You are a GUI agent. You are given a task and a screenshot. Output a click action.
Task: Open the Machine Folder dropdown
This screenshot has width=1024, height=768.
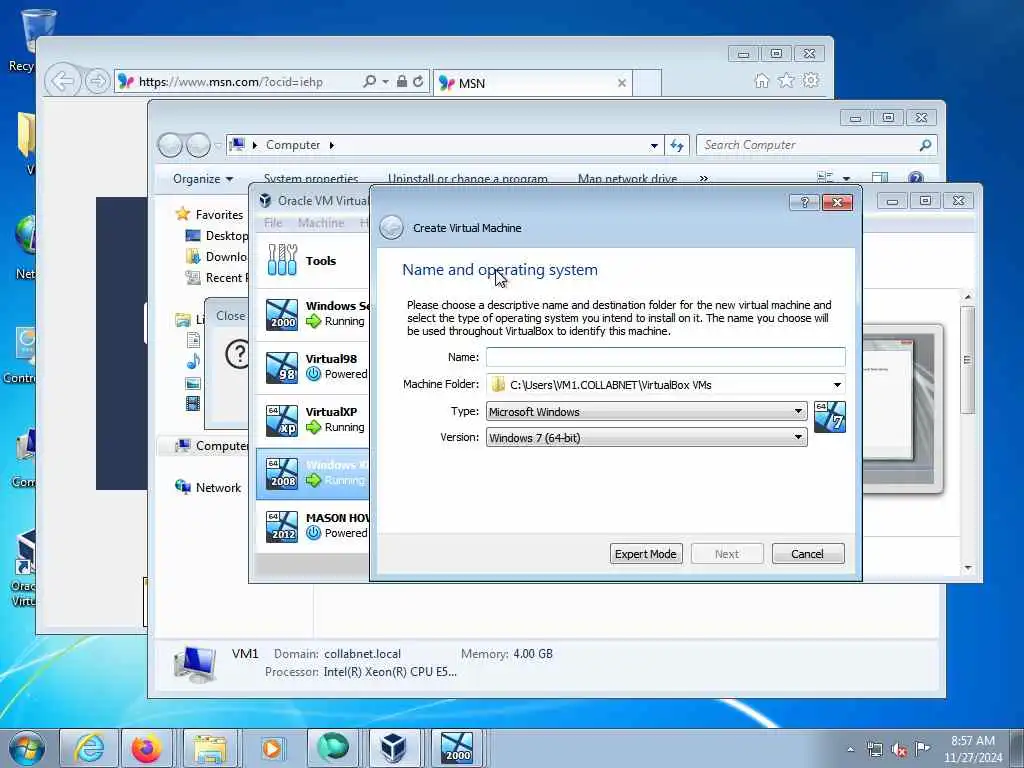pos(837,385)
